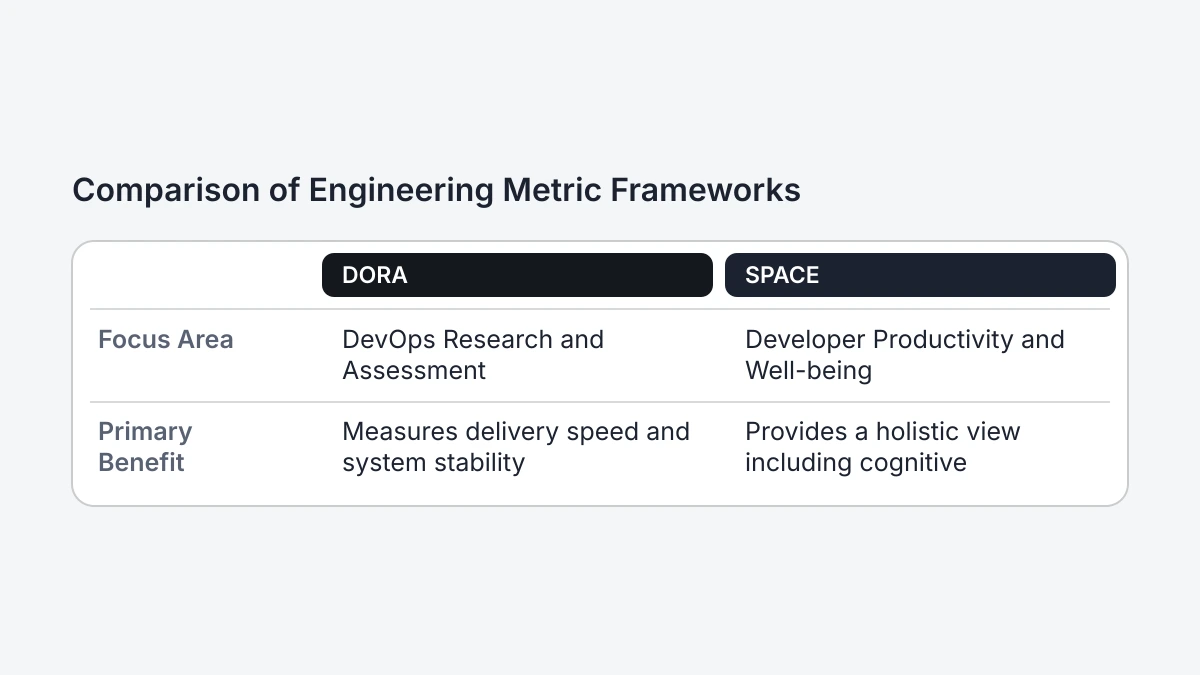The image size is (1200, 675).
Task: Select the DORA column header
Action: 517,275
